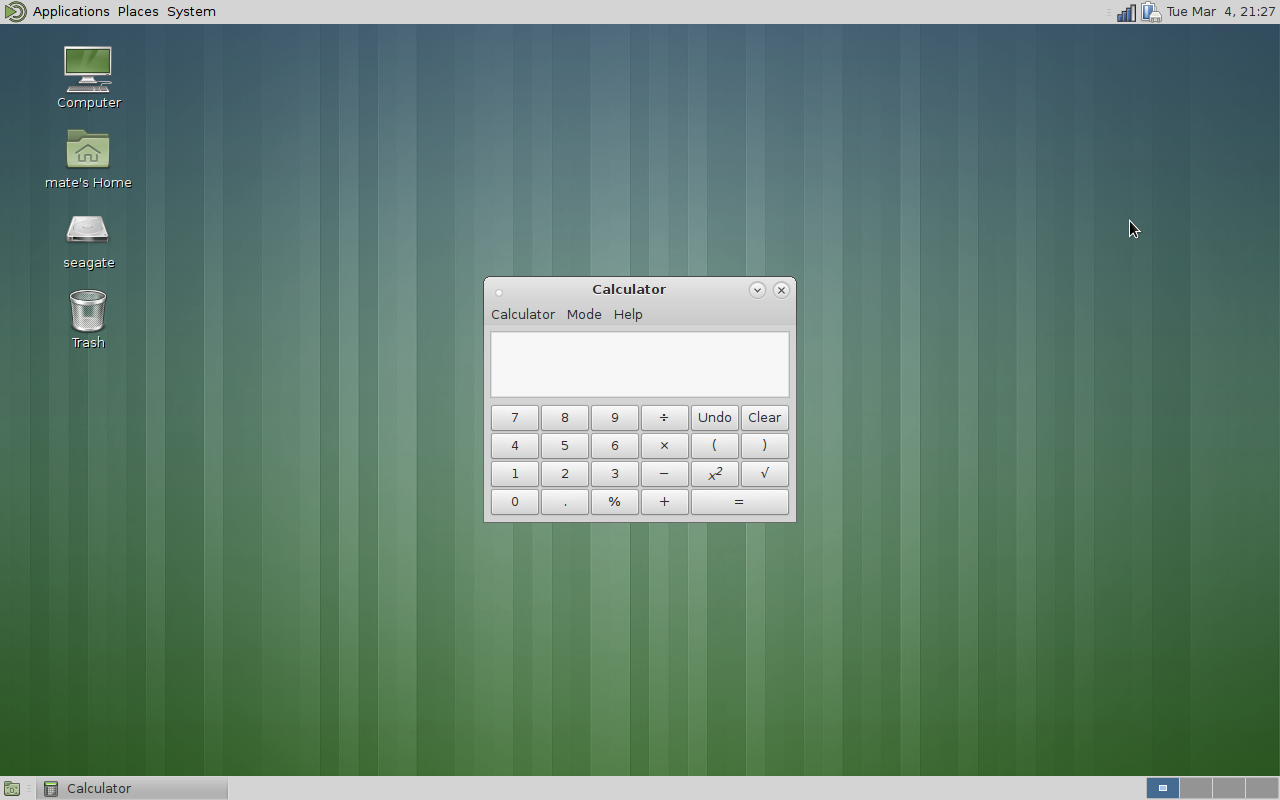The width and height of the screenshot is (1280, 800).
Task: Click the show desktop icon in bottom panel
Action: [12, 788]
